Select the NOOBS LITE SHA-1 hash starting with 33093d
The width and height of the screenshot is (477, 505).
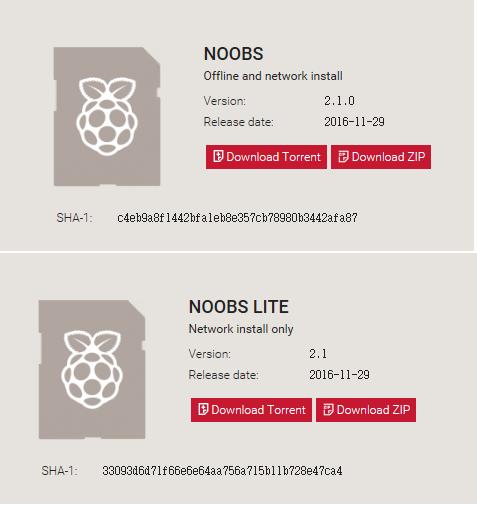tap(222, 471)
